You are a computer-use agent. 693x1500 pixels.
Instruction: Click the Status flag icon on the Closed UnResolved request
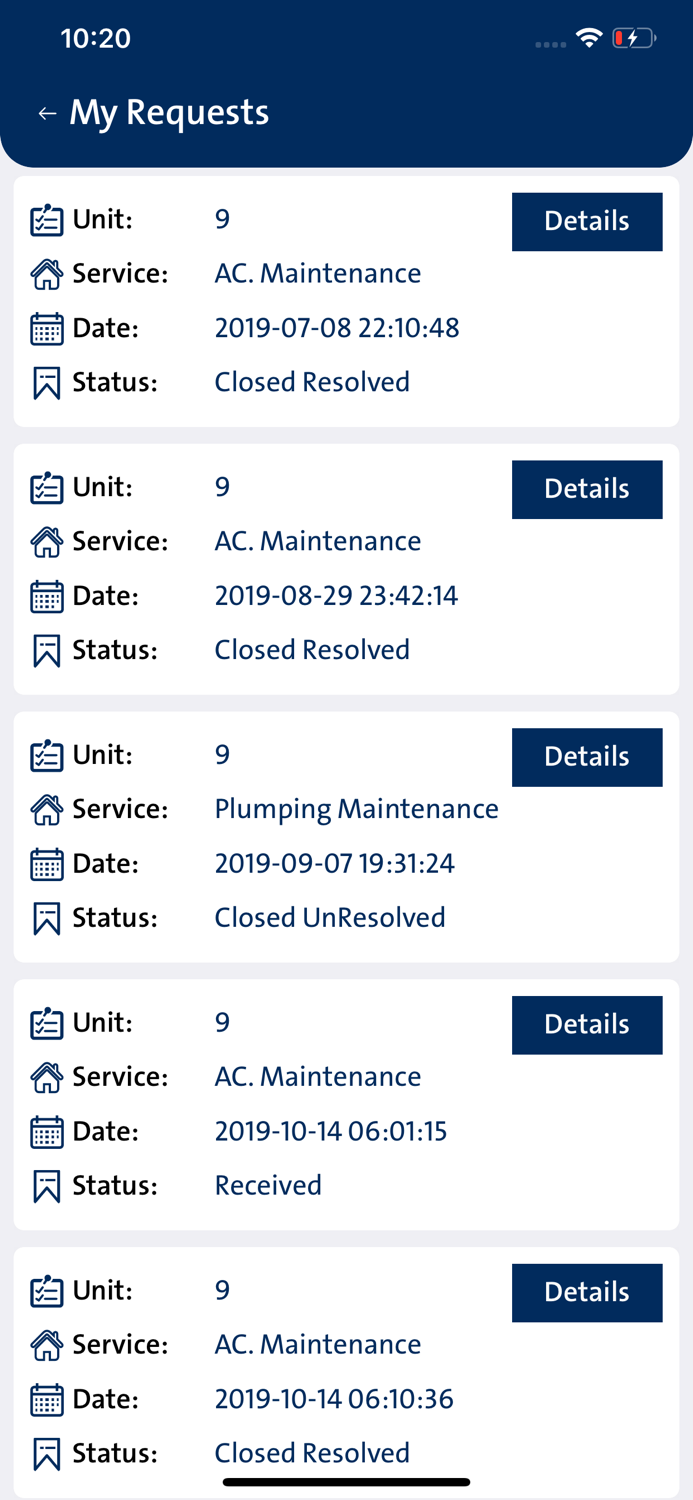[48, 916]
